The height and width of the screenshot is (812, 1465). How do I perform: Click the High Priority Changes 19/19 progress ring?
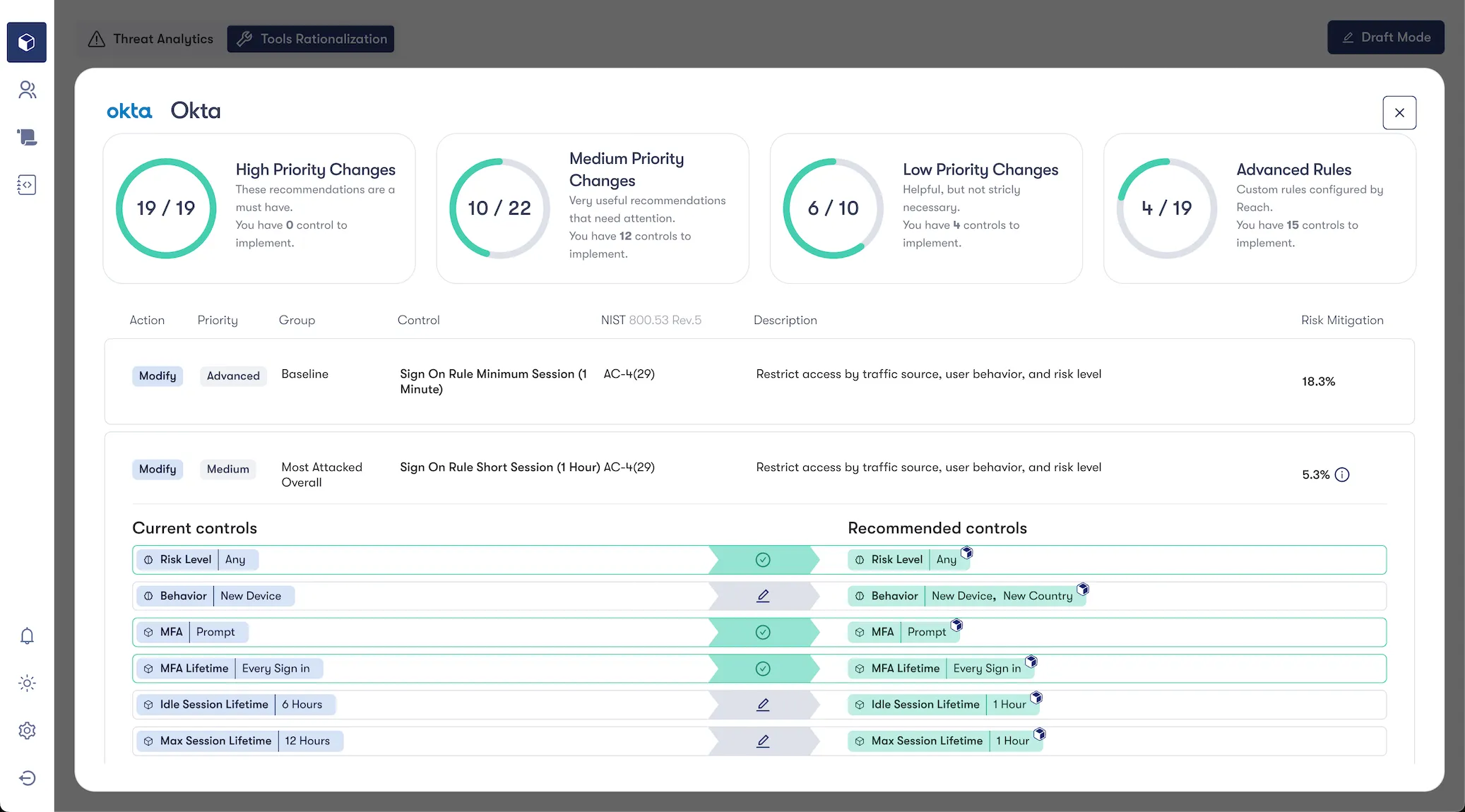166,208
